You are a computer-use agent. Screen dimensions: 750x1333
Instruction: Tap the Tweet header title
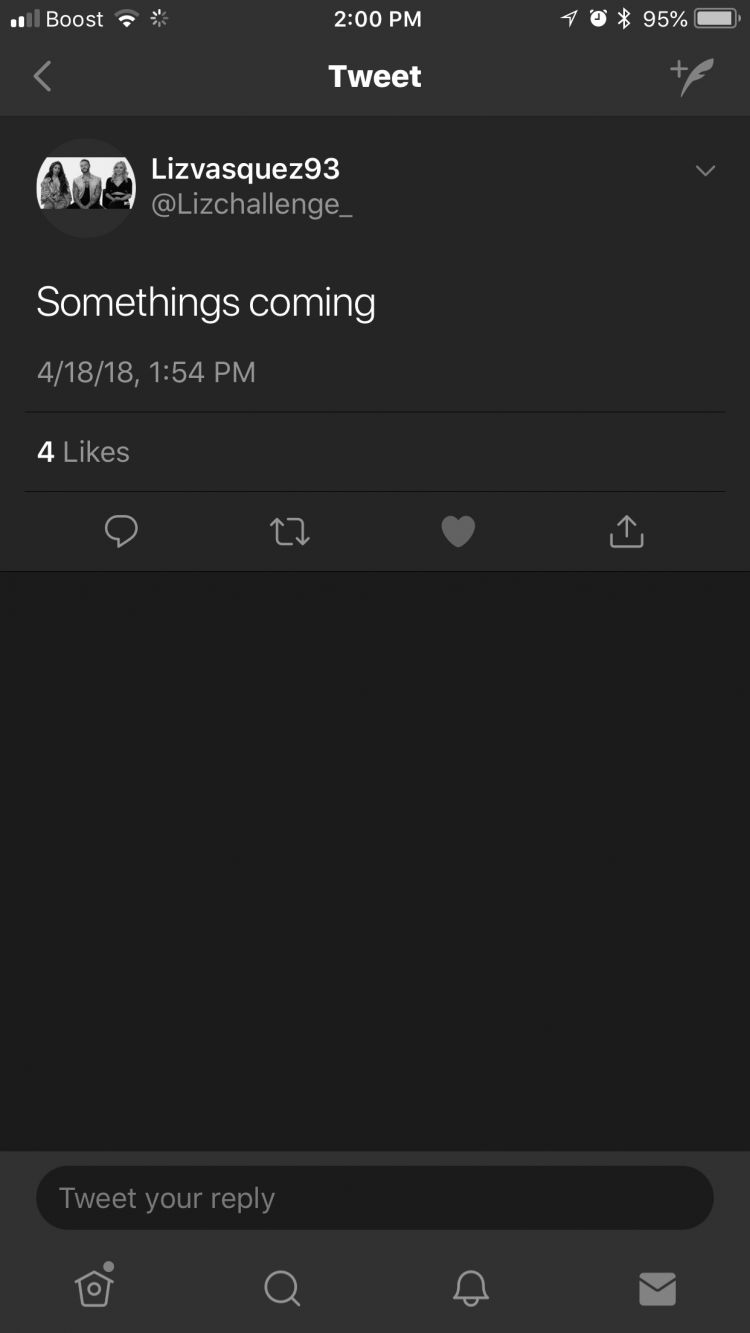375,76
